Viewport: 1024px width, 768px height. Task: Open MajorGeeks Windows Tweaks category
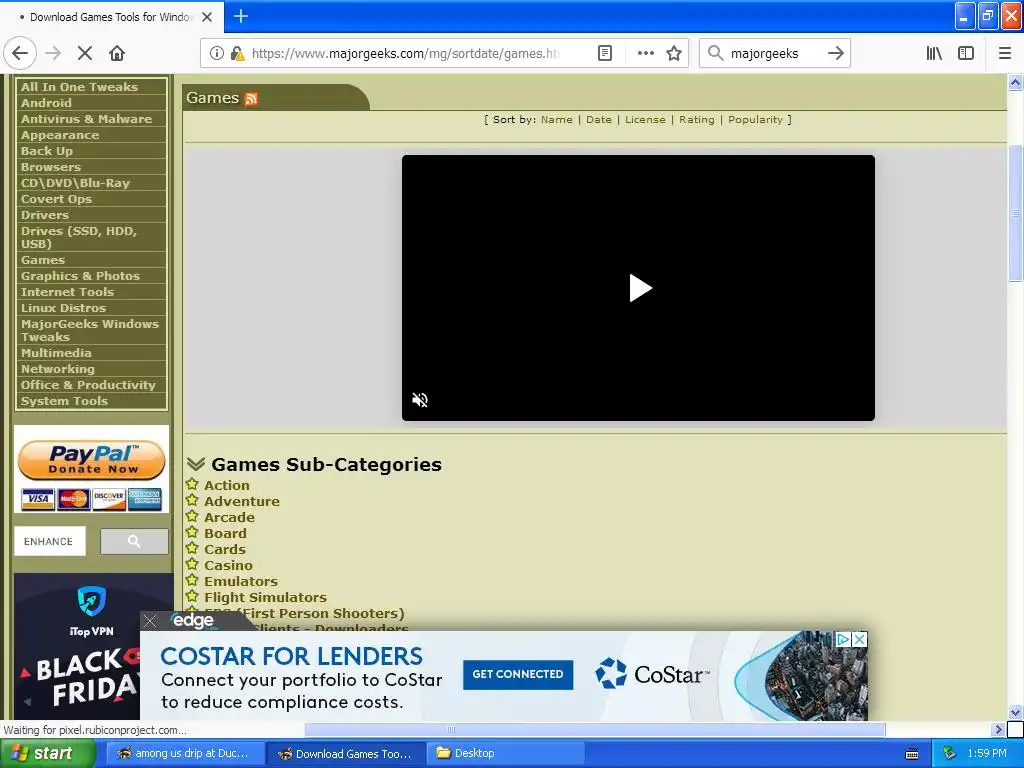pyautogui.click(x=91, y=330)
